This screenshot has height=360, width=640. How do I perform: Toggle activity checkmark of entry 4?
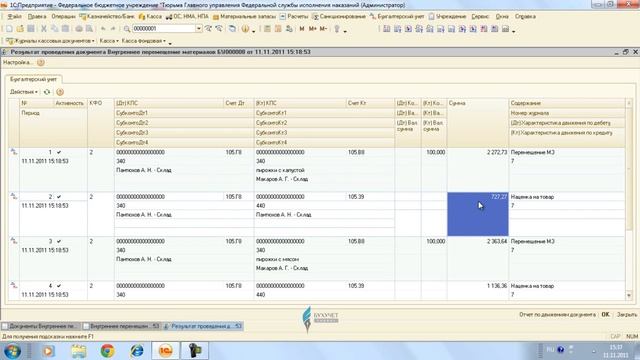click(x=59, y=286)
